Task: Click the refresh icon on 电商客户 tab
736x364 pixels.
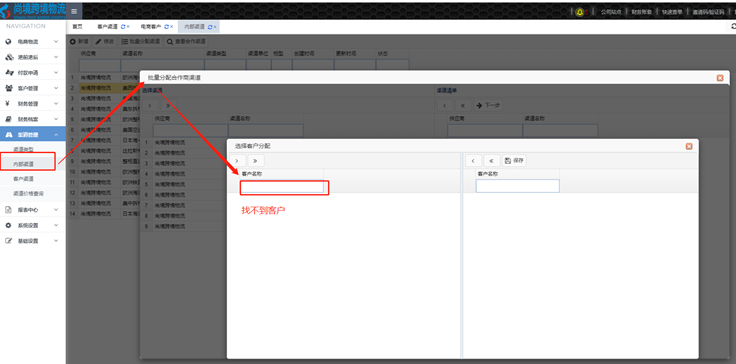Action: point(166,27)
